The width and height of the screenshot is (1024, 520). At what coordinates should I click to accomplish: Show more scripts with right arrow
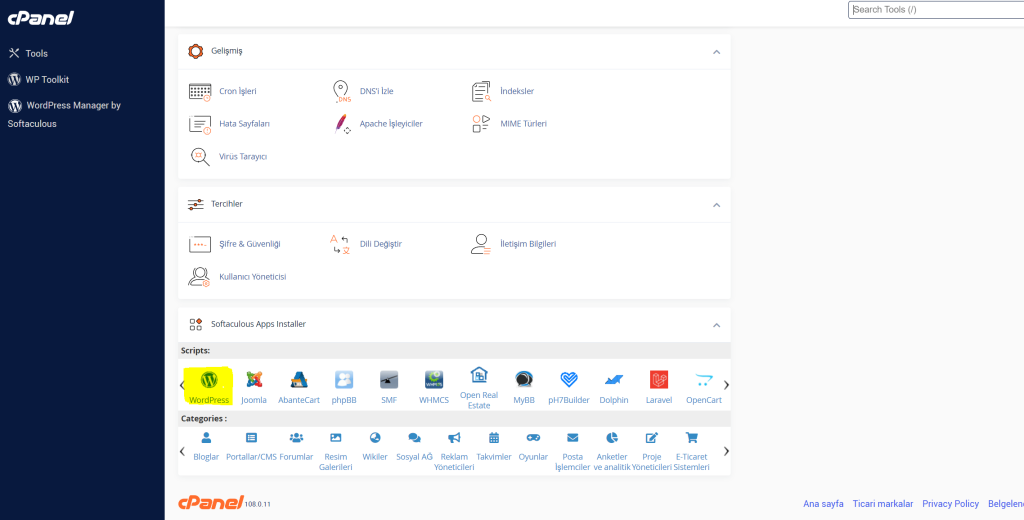(726, 385)
